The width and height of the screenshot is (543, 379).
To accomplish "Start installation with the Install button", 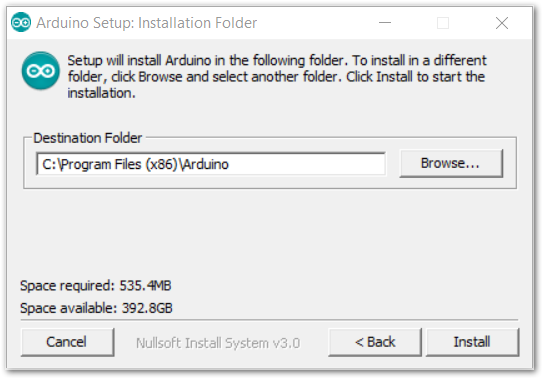I will pos(472,342).
